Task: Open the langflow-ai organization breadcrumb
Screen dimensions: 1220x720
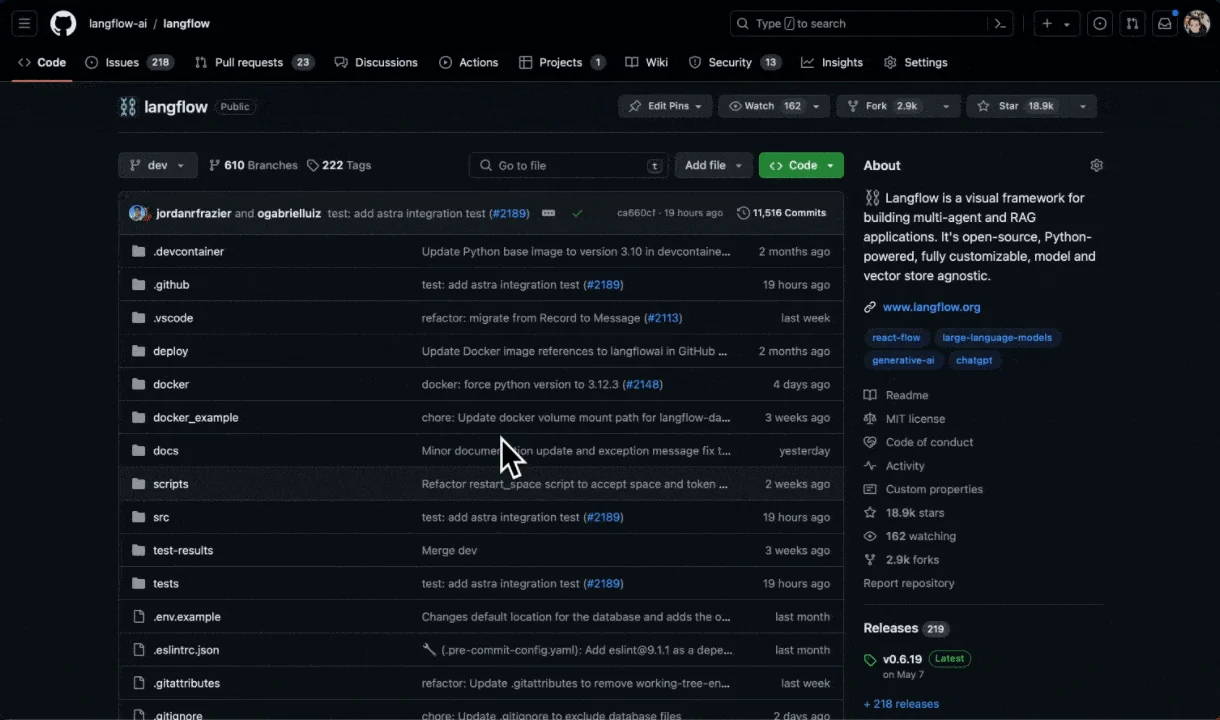Action: coord(118,23)
